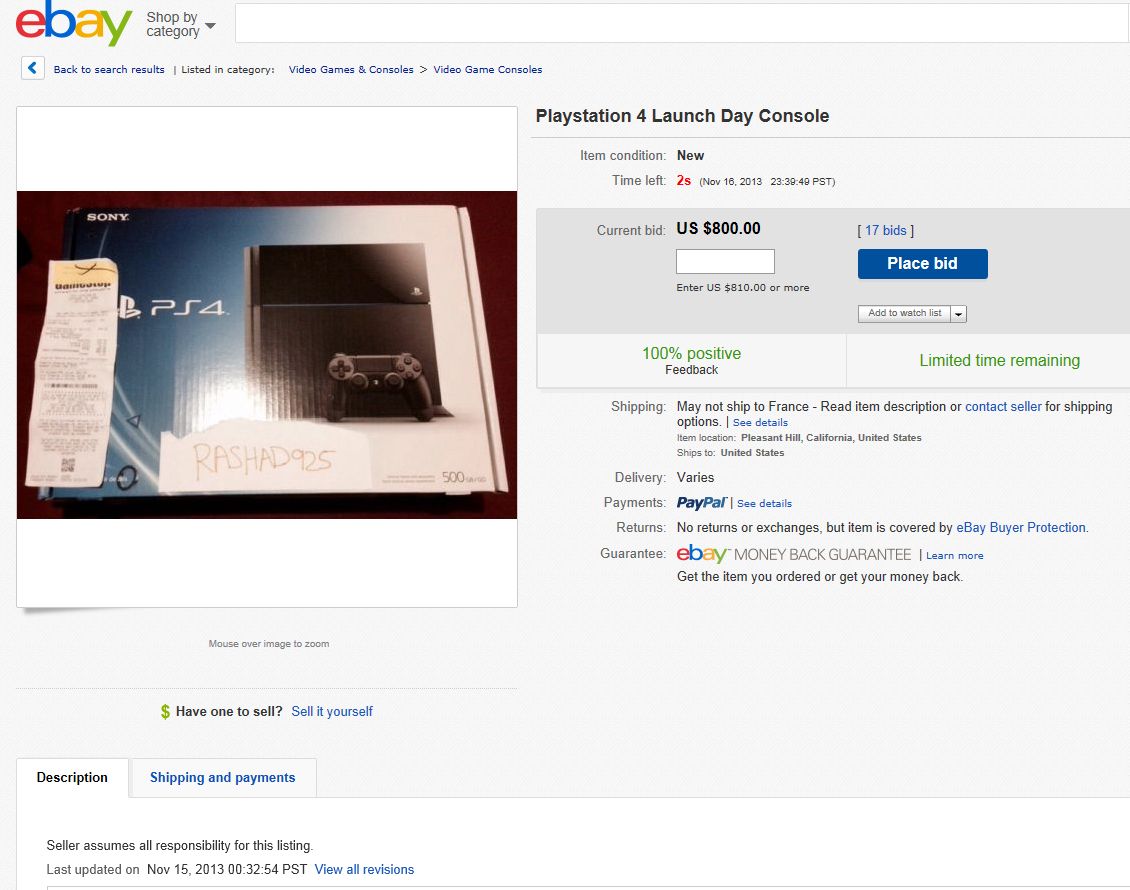Switch to Shipping and payments tab
1130x890 pixels.
223,778
